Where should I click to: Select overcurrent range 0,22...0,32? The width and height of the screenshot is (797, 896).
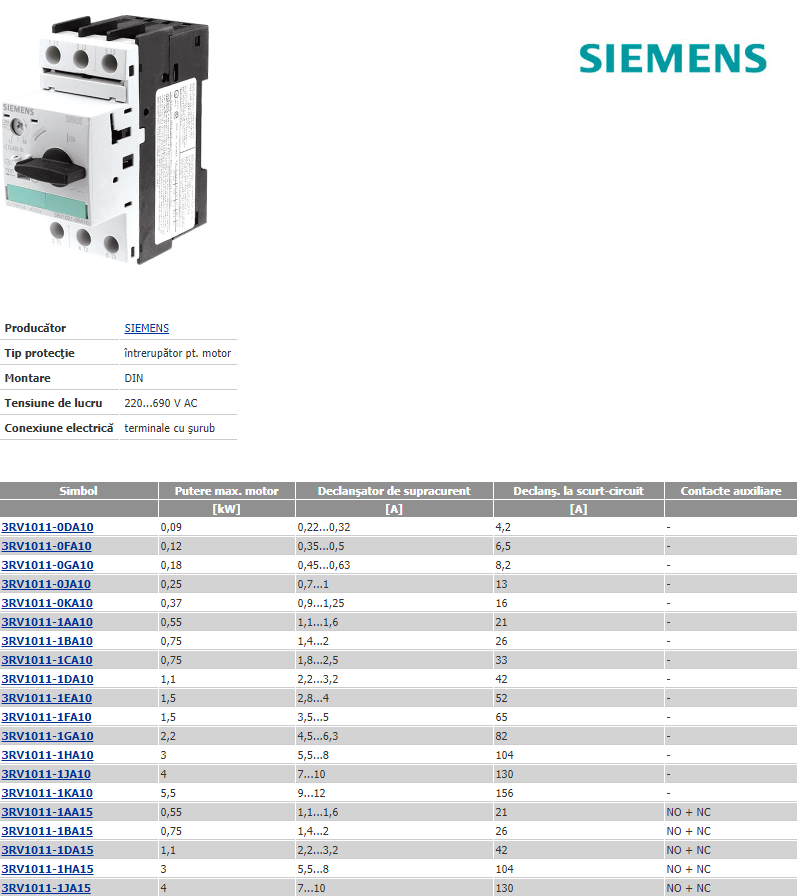[324, 527]
